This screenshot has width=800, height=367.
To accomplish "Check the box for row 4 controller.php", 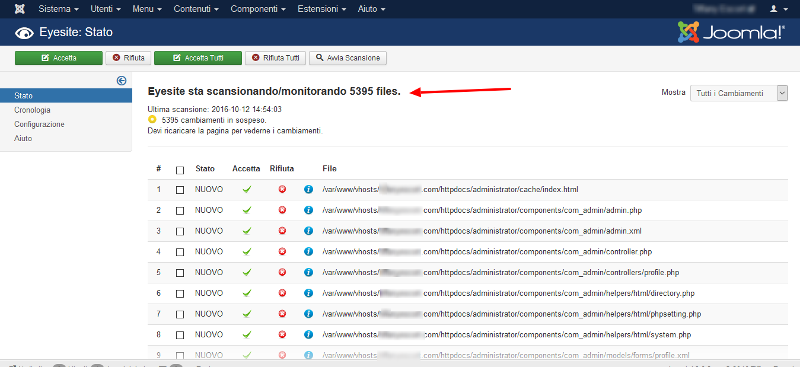I will click(x=180, y=252).
